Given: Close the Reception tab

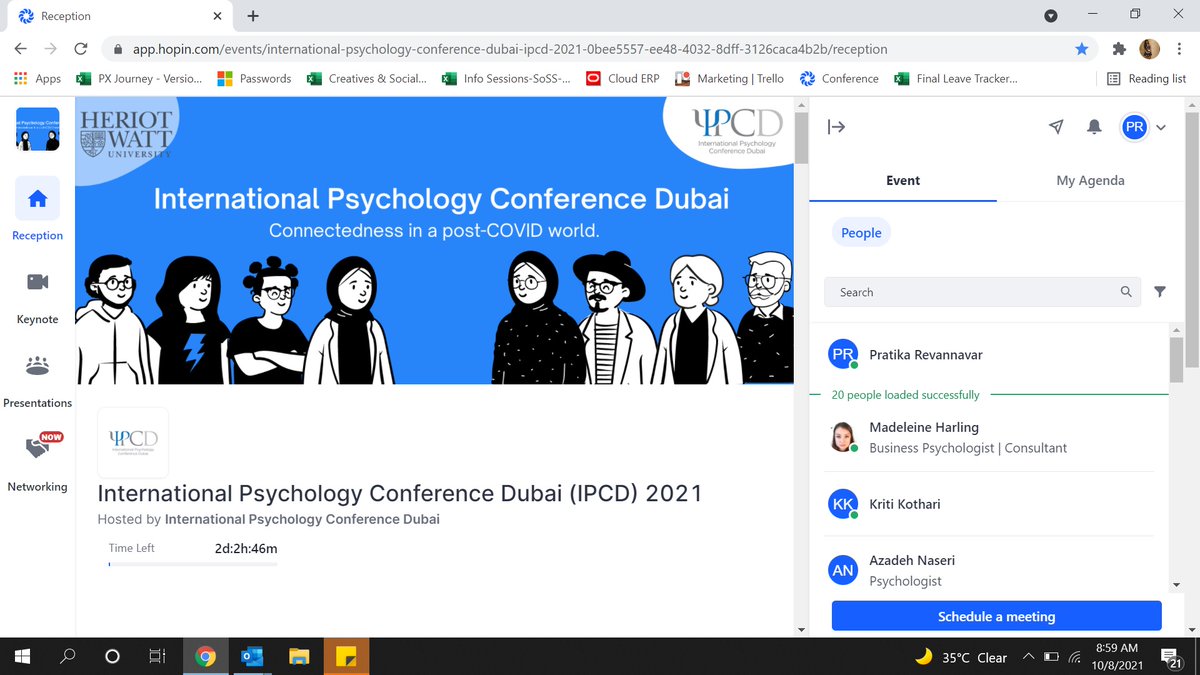Looking at the screenshot, I should 219,16.
